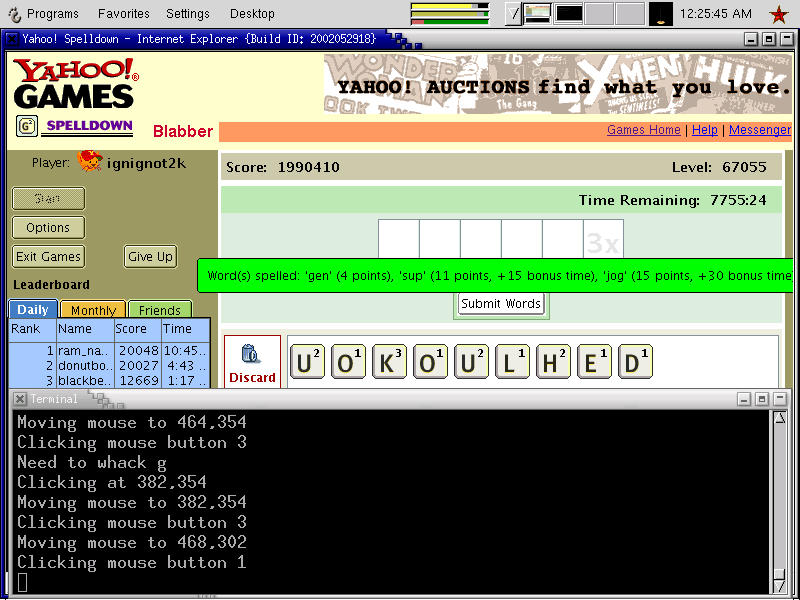Switch to the Monthly leaderboard tab
This screenshot has height=600, width=800.
pyautogui.click(x=93, y=310)
